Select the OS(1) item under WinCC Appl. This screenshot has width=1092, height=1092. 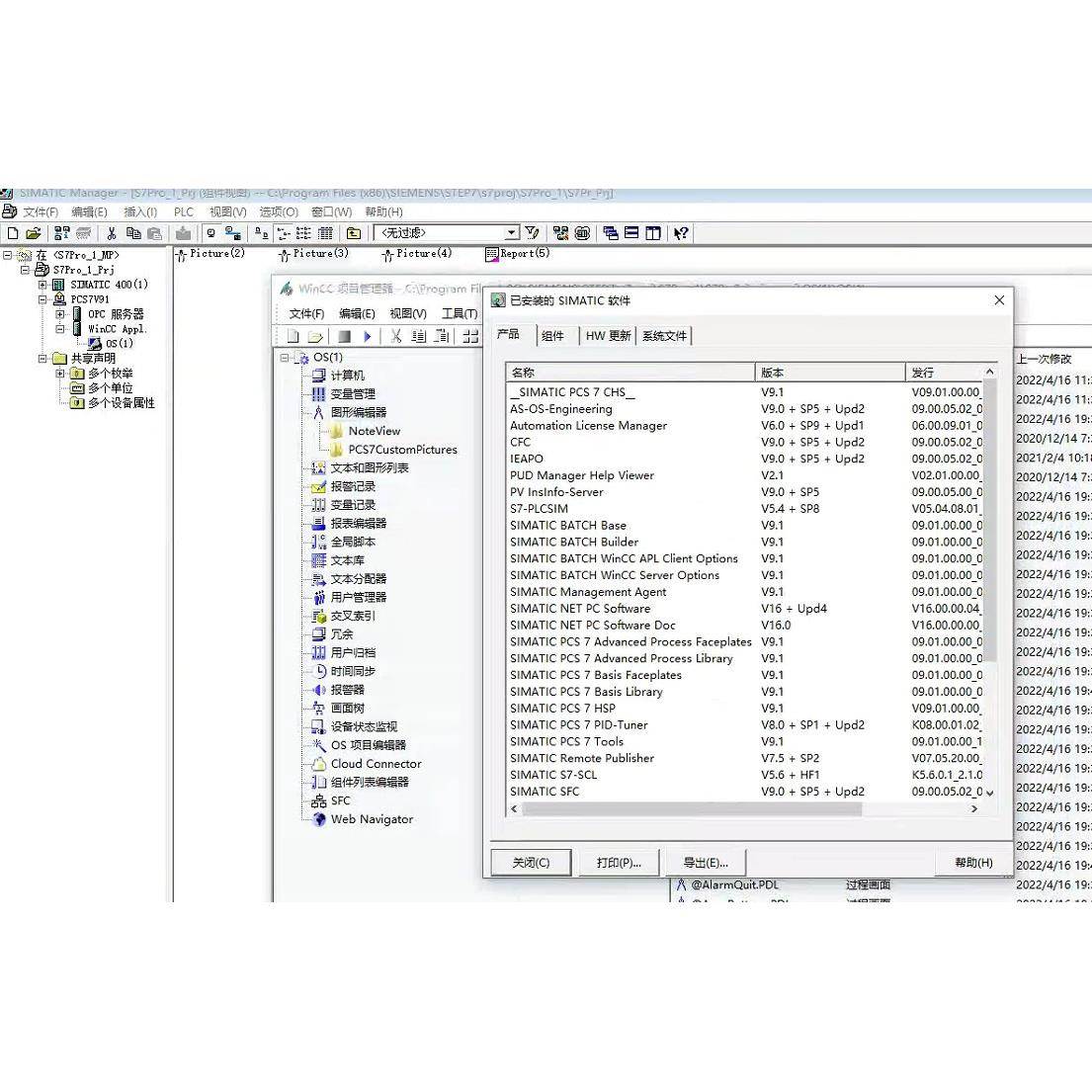[x=120, y=343]
